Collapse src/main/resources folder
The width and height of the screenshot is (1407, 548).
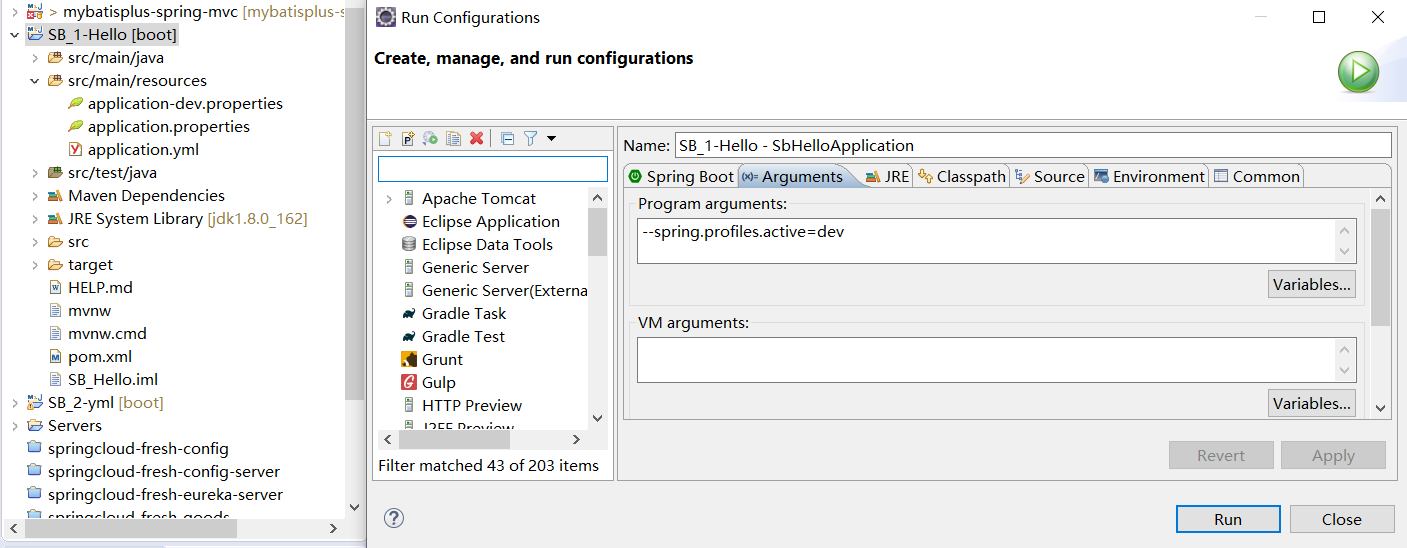[x=34, y=81]
